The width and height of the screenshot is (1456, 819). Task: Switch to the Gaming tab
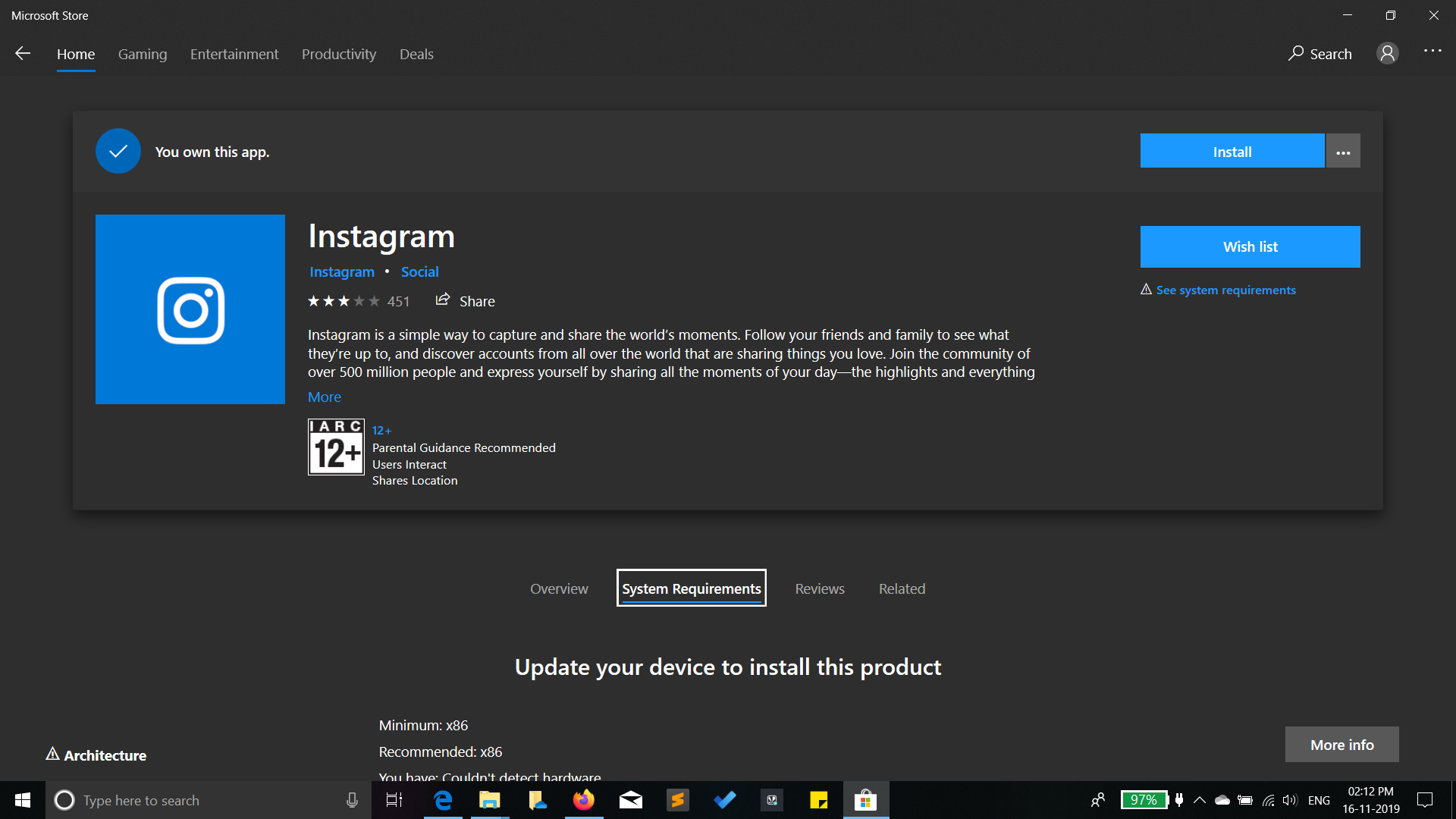(143, 54)
